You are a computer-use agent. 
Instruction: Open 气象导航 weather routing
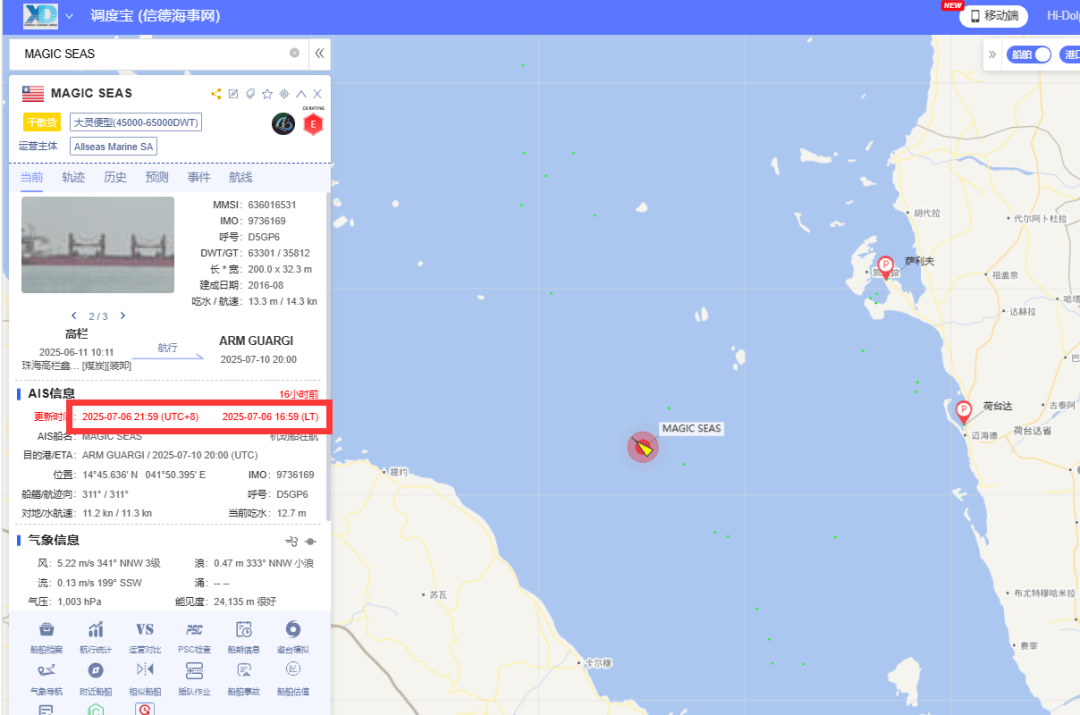point(46,678)
